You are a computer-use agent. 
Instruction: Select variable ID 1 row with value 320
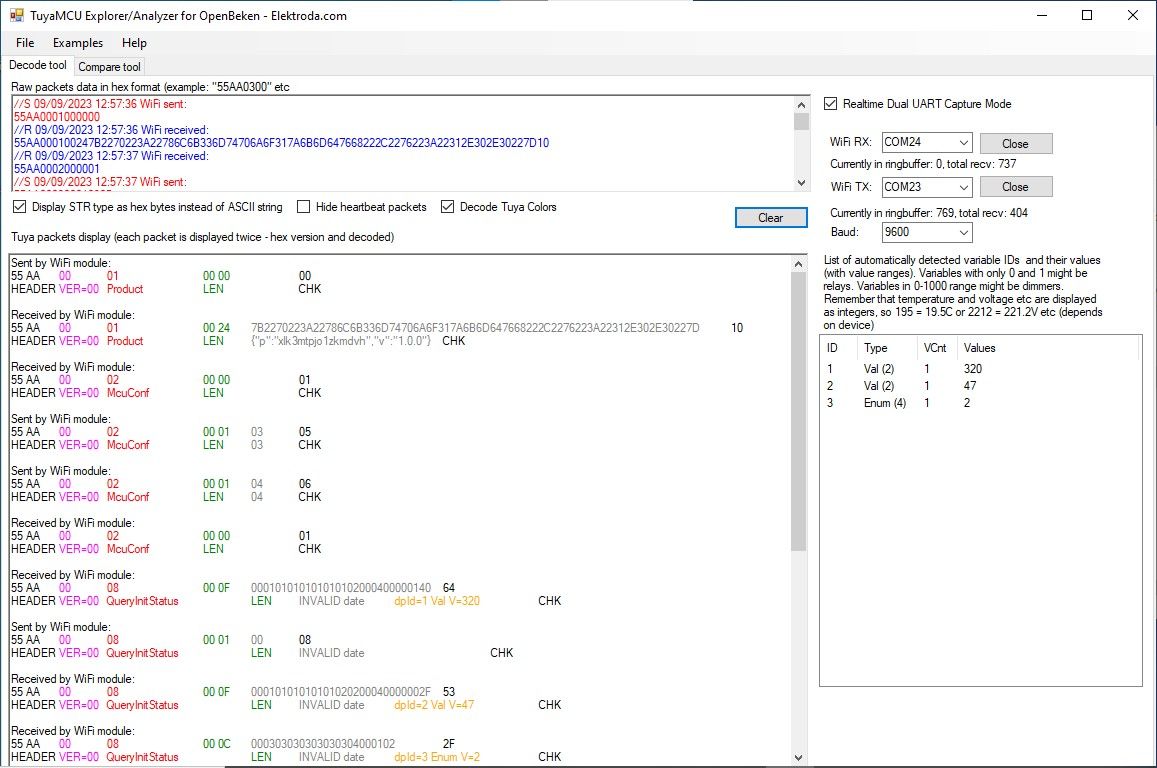point(980,369)
